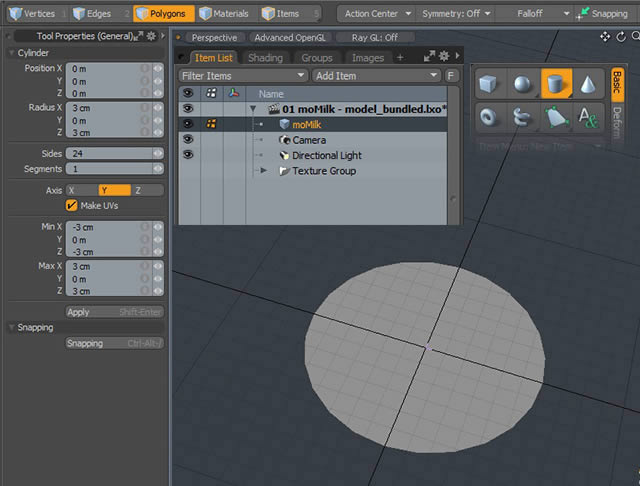Maximize the Item List panel
The height and width of the screenshot is (486, 640).
pos(429,56)
